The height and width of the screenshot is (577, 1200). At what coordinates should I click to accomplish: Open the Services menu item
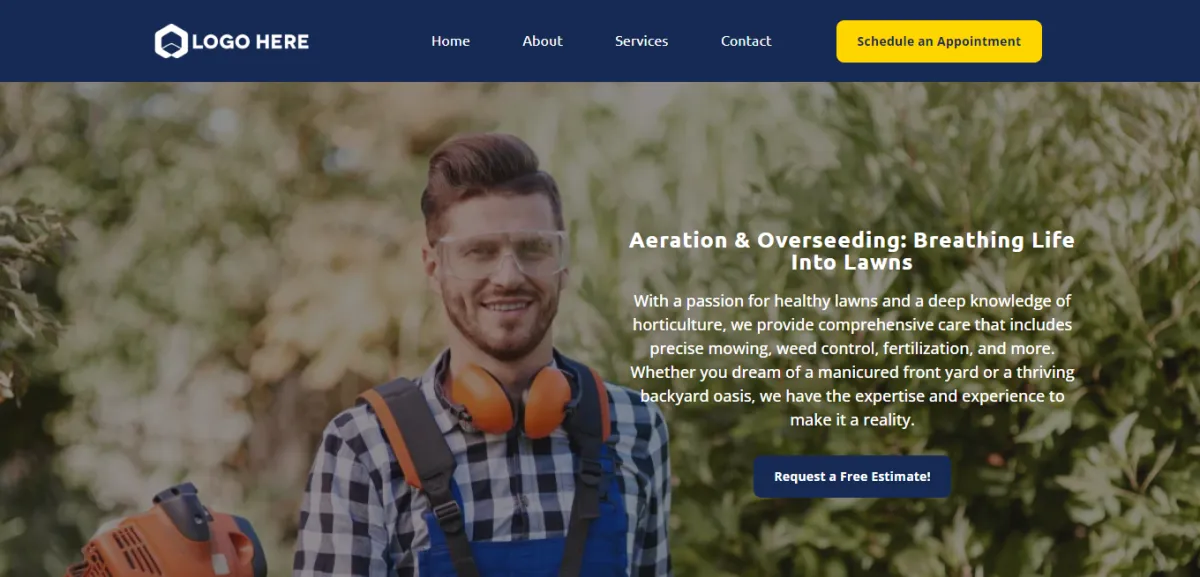641,41
